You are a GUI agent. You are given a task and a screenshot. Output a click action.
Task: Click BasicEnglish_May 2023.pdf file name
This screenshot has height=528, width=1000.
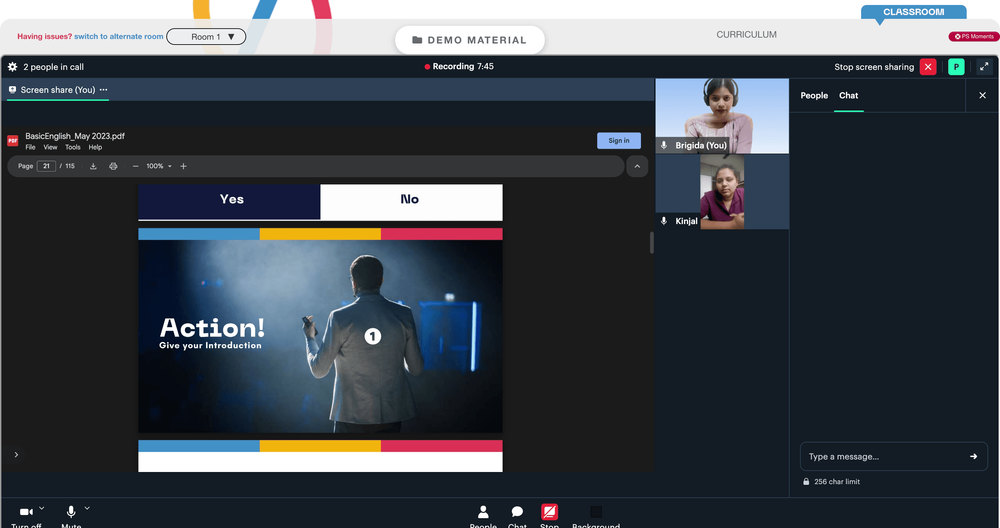[x=75, y=136]
